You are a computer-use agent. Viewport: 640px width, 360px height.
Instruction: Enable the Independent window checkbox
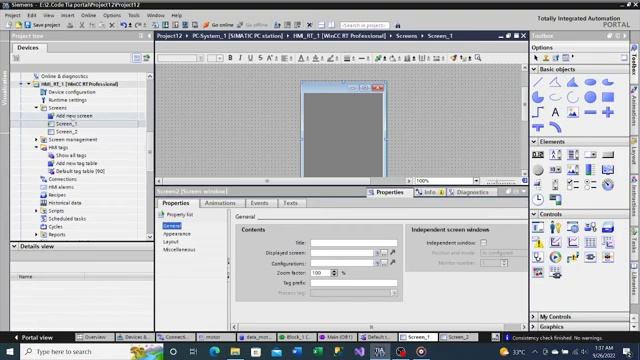click(483, 243)
